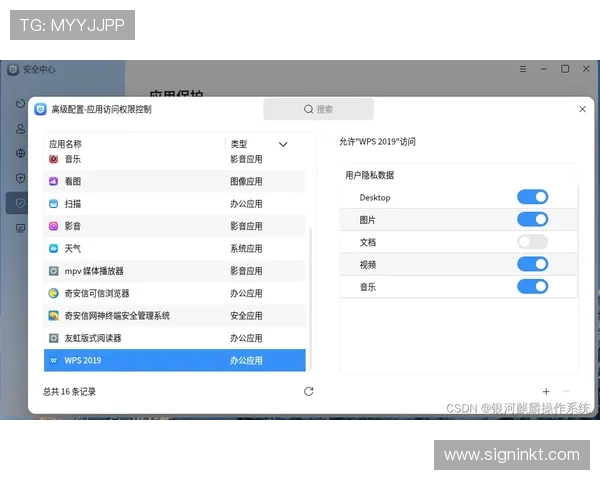Close the 高级配置 dialog
Screen dimensions: 600x480
click(582, 109)
